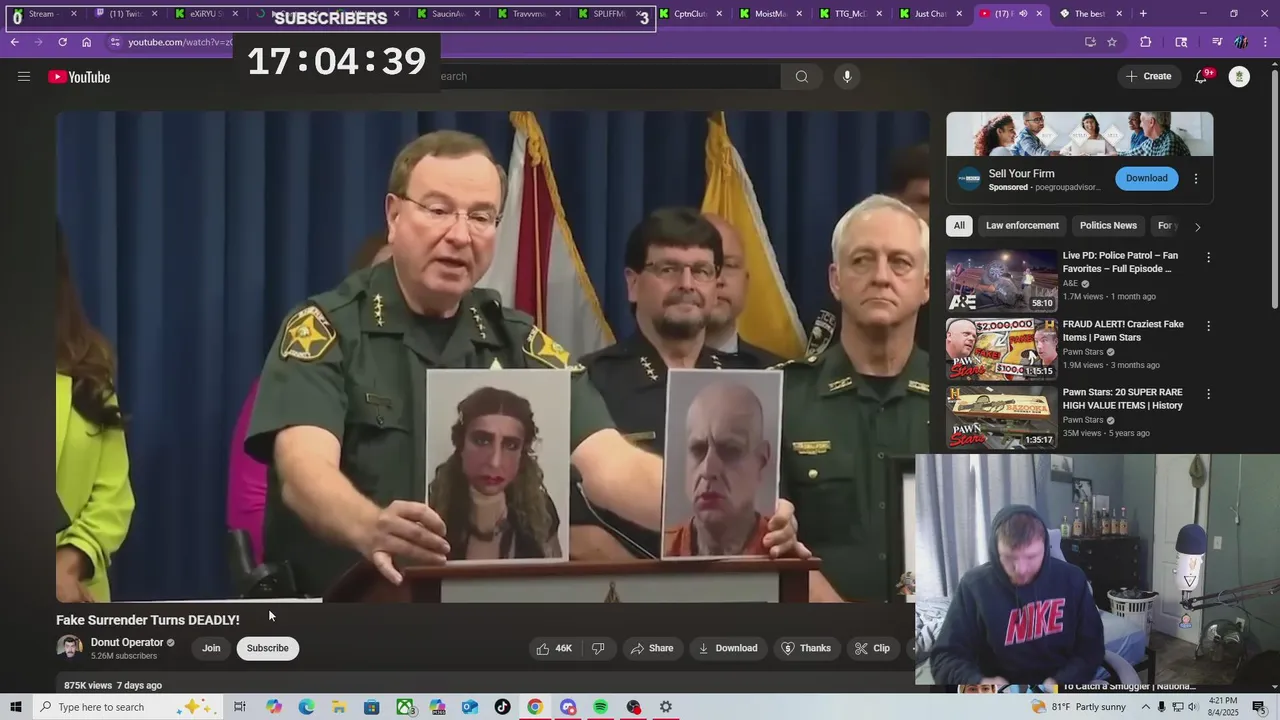Open options for FRAUD ALERT Pawn Stars video
The width and height of the screenshot is (1280, 720).
[1208, 326]
